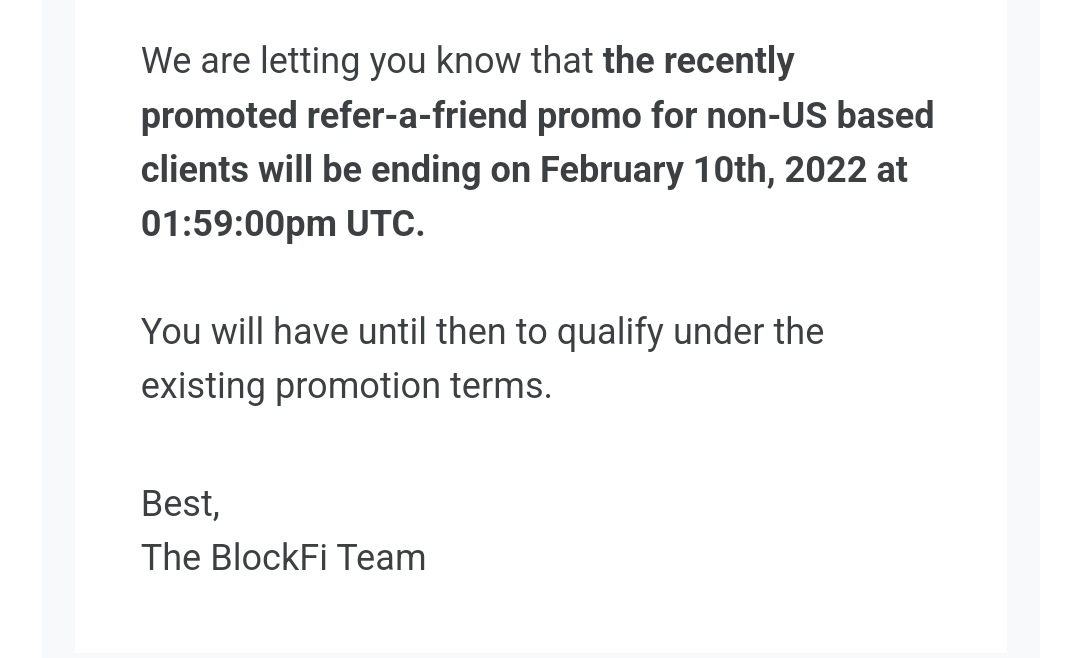Screen dimensions: 1080x658
Task: Click the year "2022"
Action: tap(825, 170)
